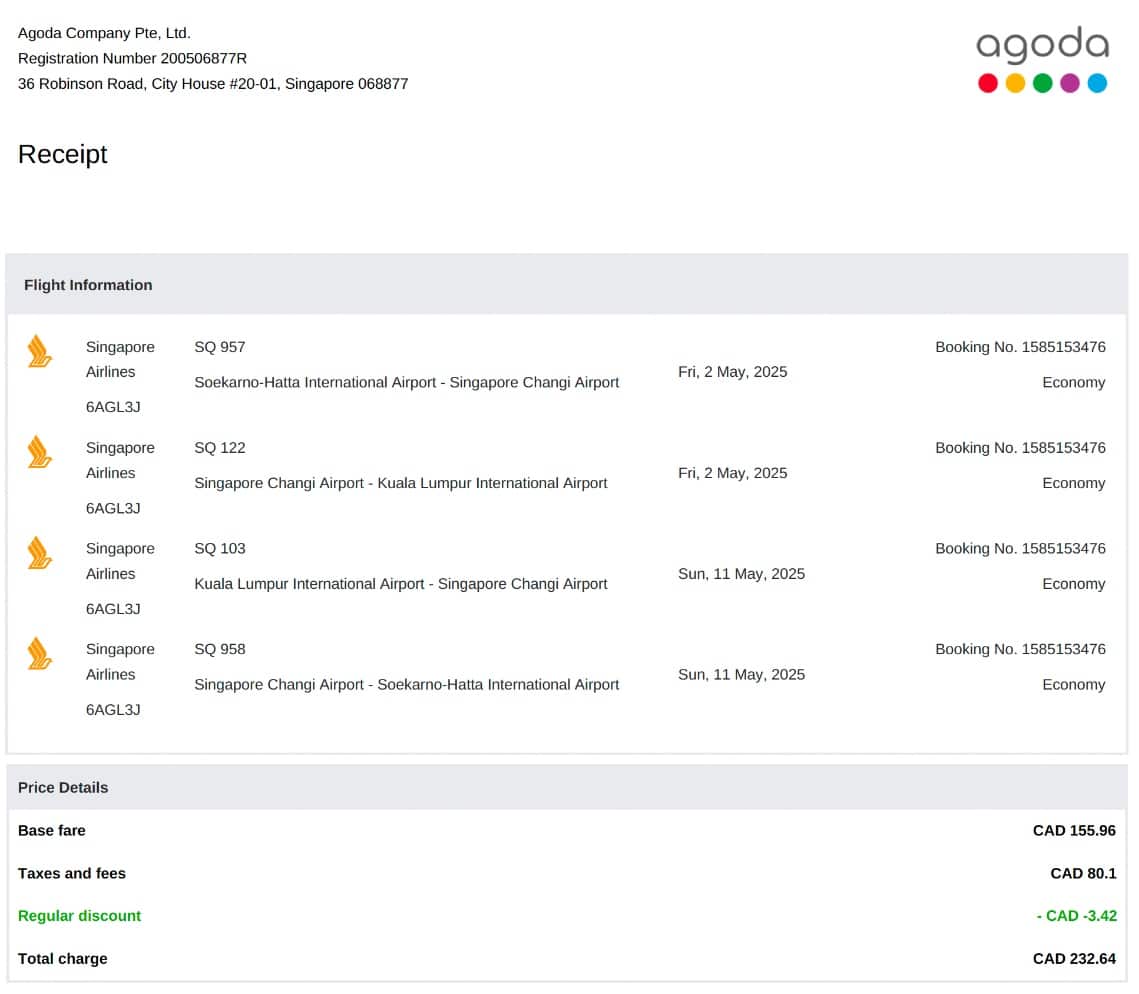
Task: Click the Receipt heading
Action: [62, 154]
